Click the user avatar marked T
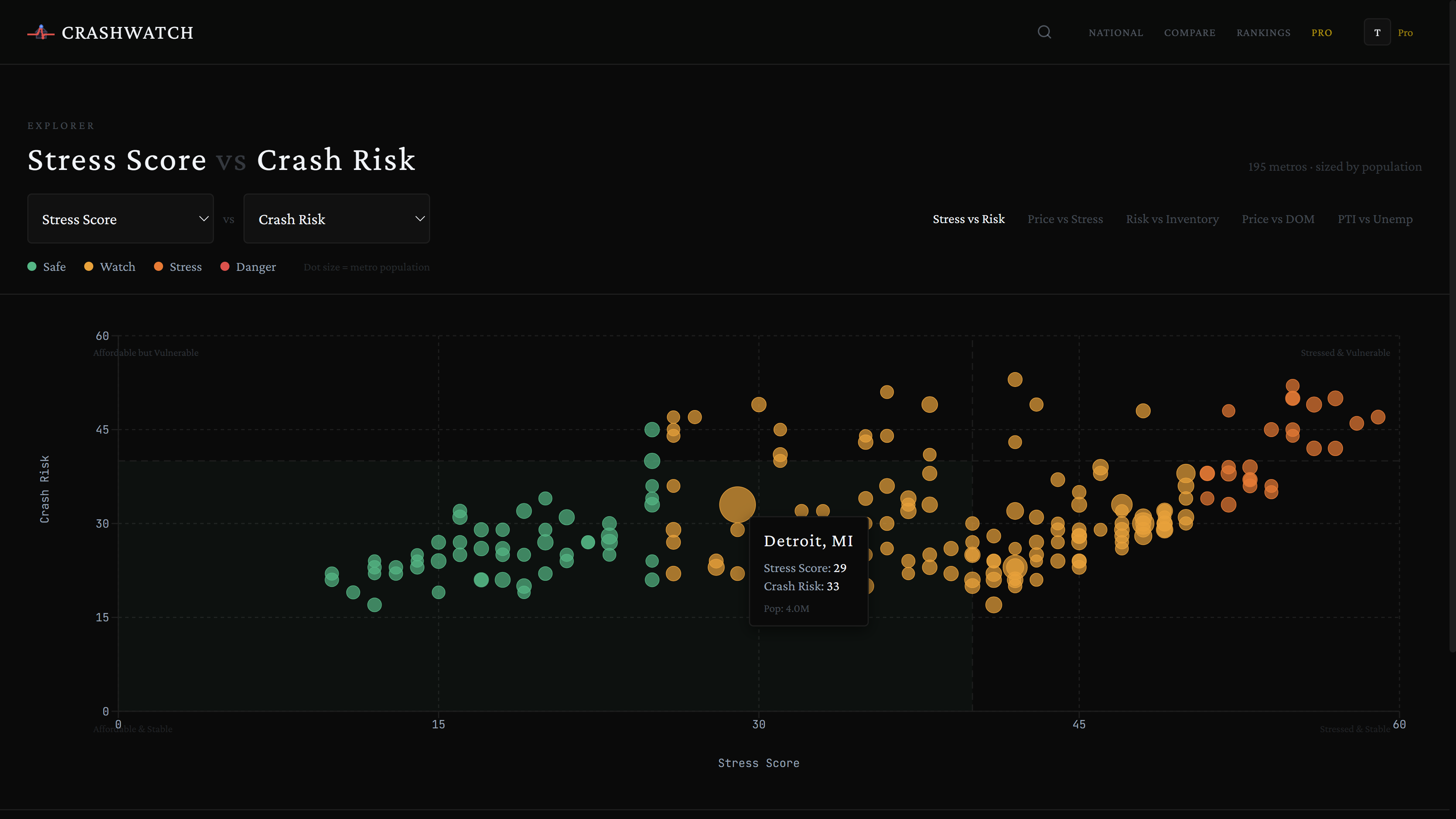 [x=1377, y=32]
